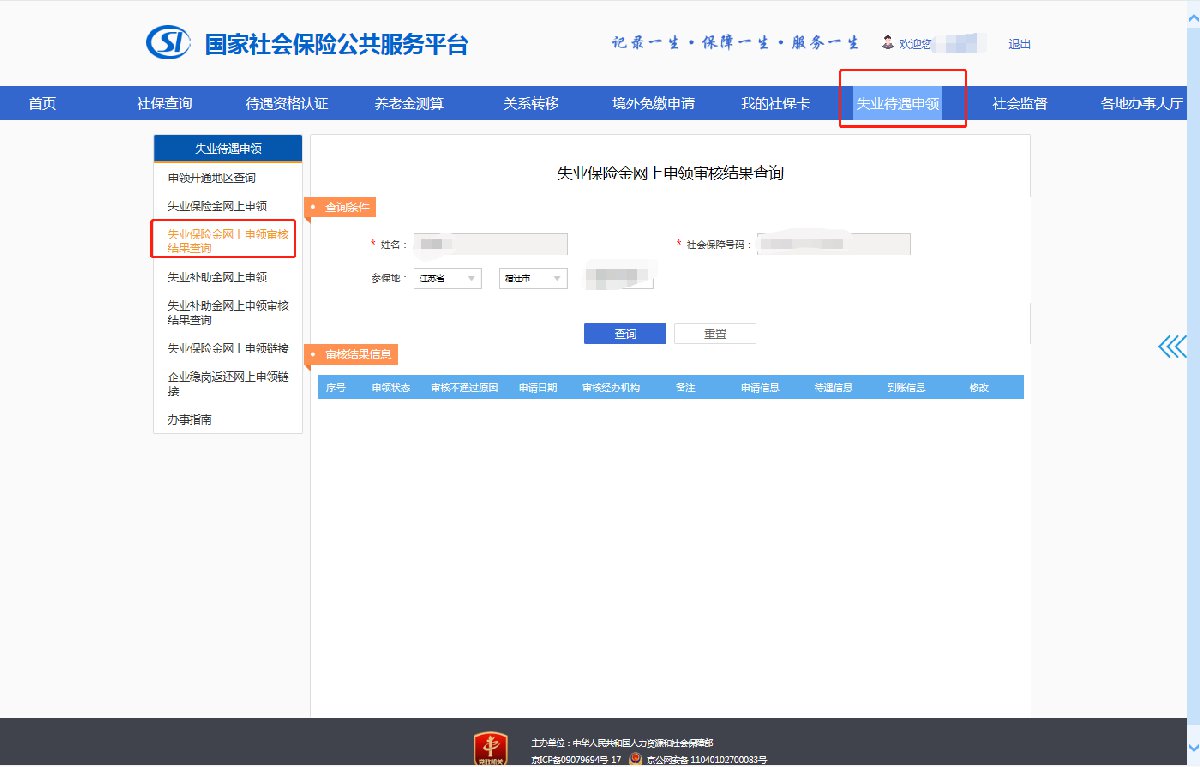Open 失业保险金网上申领 in the sidebar

217,206
